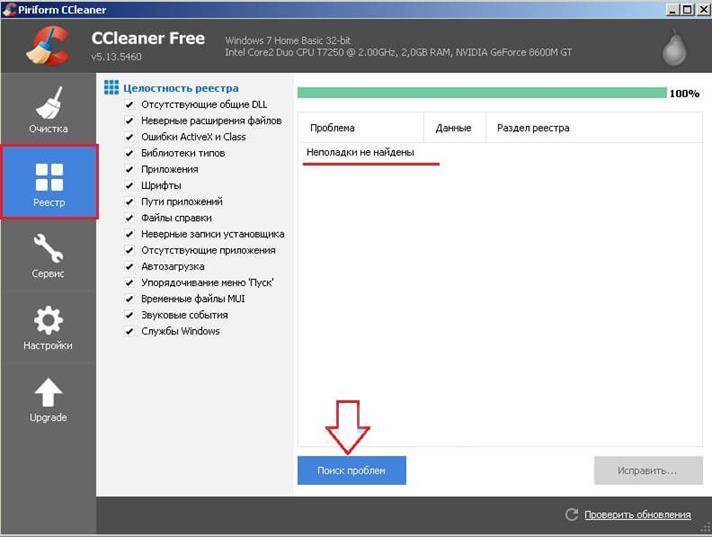Toggle Звуковые события checkbox
This screenshot has width=712, height=537.
coord(129,315)
